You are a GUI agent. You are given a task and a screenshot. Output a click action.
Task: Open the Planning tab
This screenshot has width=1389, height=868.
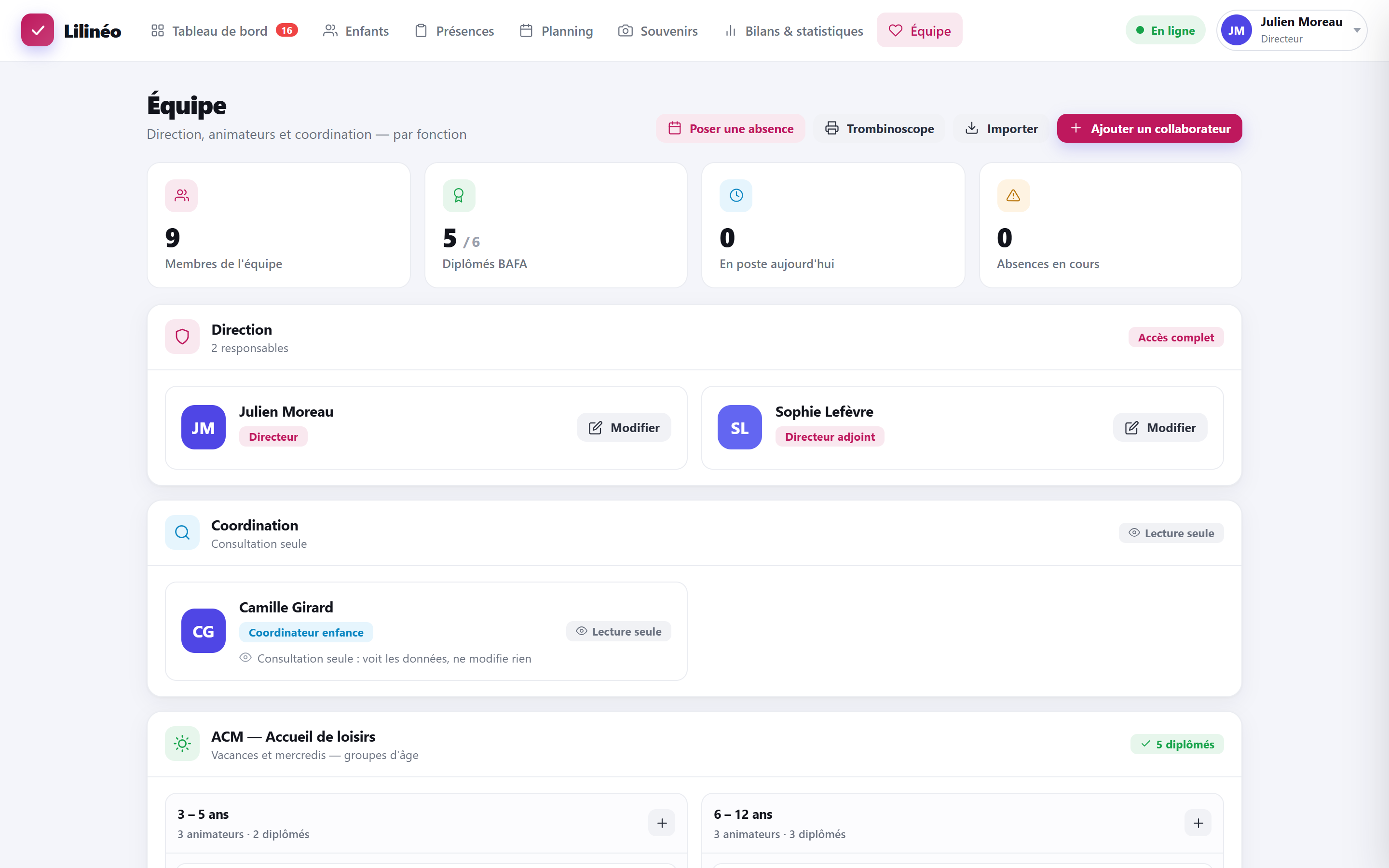point(556,30)
